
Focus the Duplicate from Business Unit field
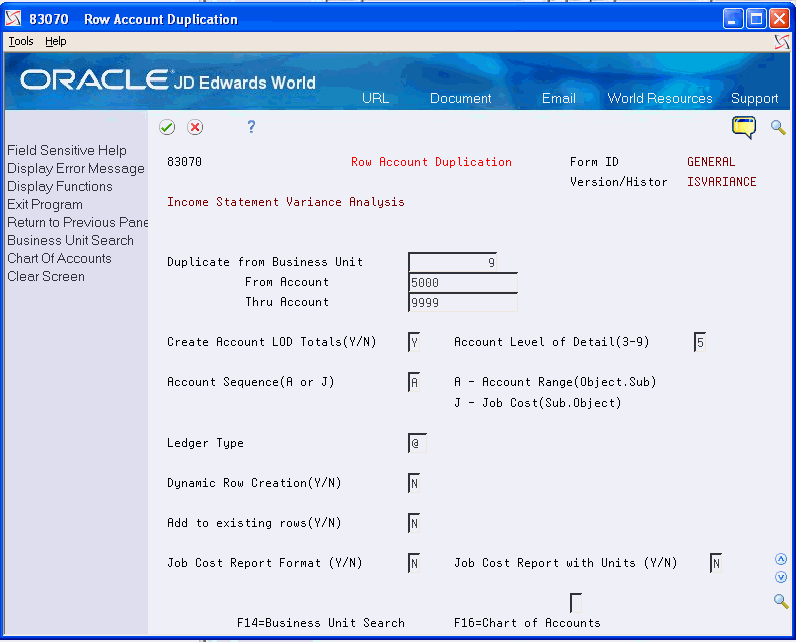coord(452,262)
